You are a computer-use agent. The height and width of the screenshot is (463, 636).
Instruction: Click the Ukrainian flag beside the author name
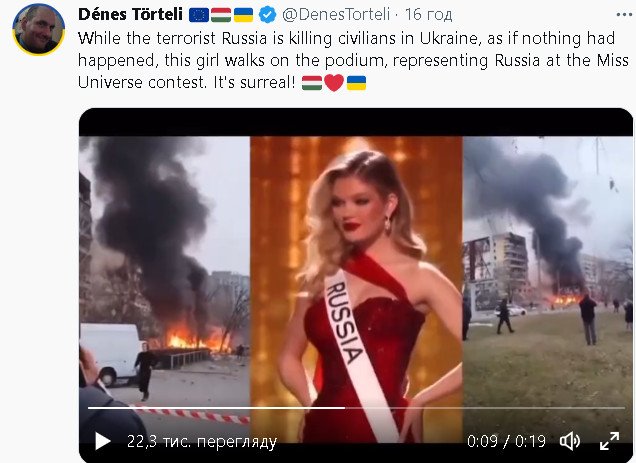coord(243,15)
